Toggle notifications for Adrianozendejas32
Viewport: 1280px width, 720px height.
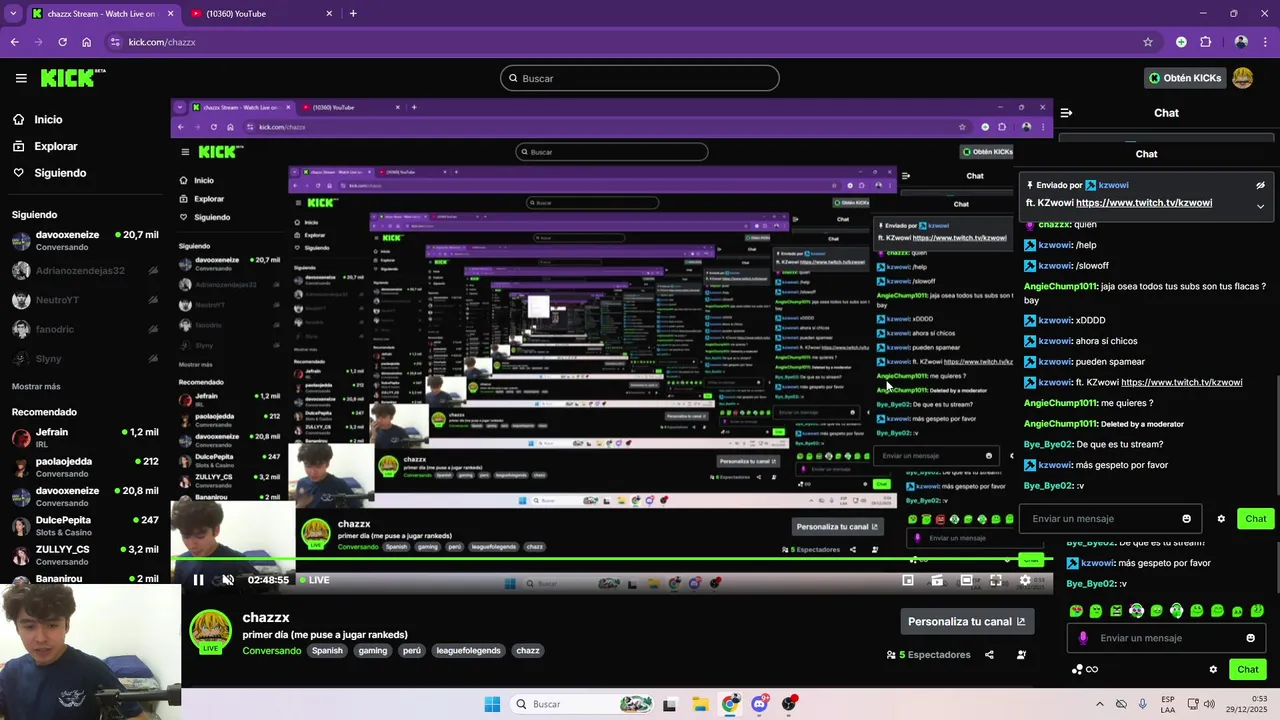pyautogui.click(x=153, y=271)
